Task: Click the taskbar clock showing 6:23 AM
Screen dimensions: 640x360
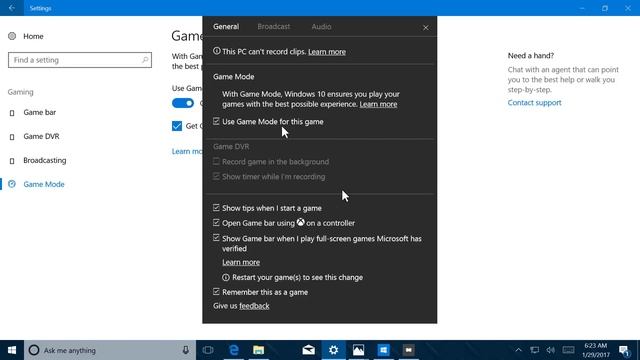Action: coord(596,350)
